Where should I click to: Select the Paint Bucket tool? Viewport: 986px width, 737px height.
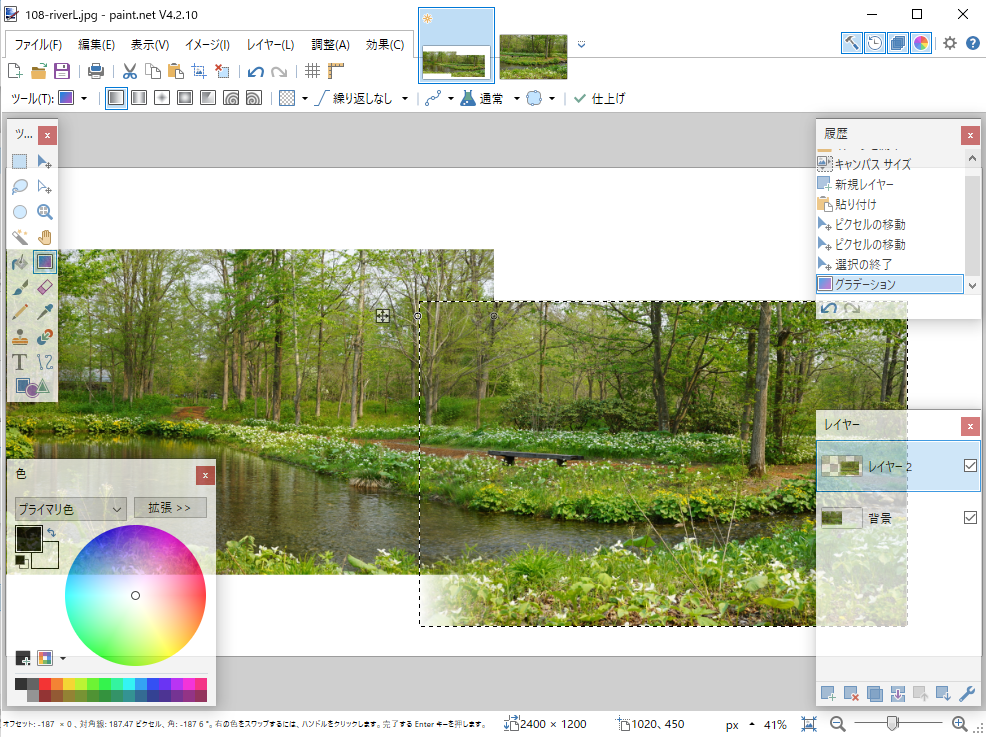coord(20,262)
